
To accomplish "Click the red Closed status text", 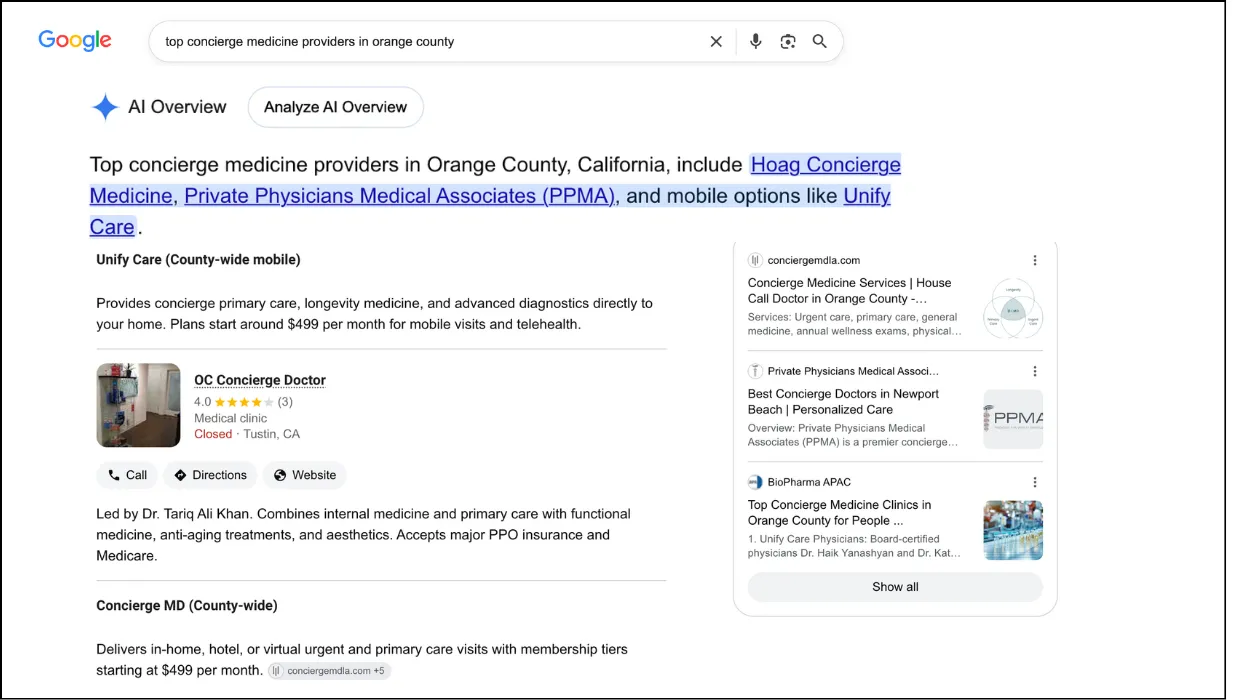I will click(213, 434).
